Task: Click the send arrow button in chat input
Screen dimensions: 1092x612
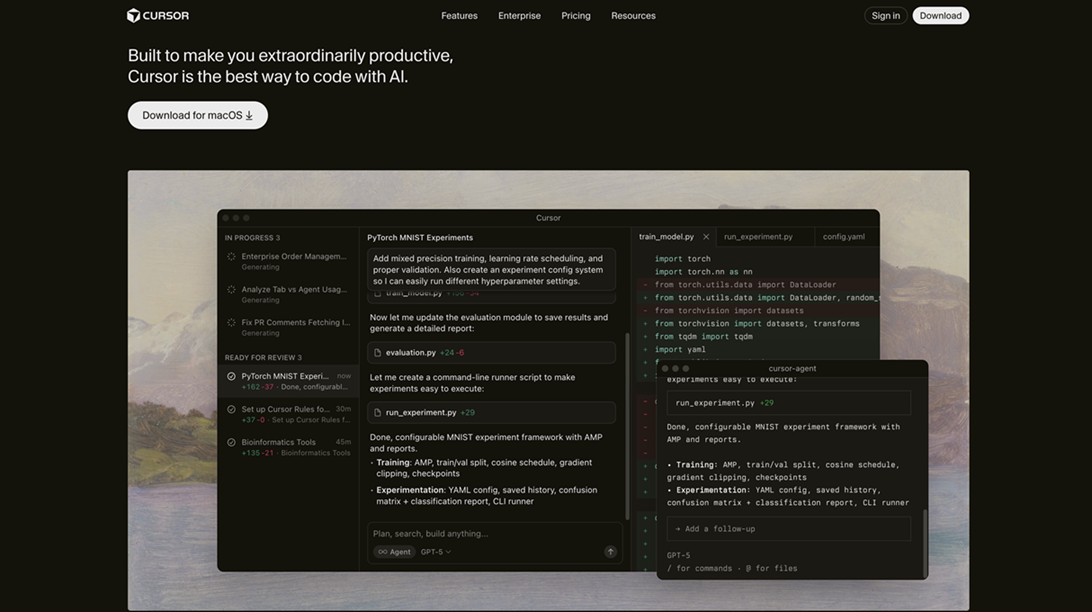Action: (610, 552)
